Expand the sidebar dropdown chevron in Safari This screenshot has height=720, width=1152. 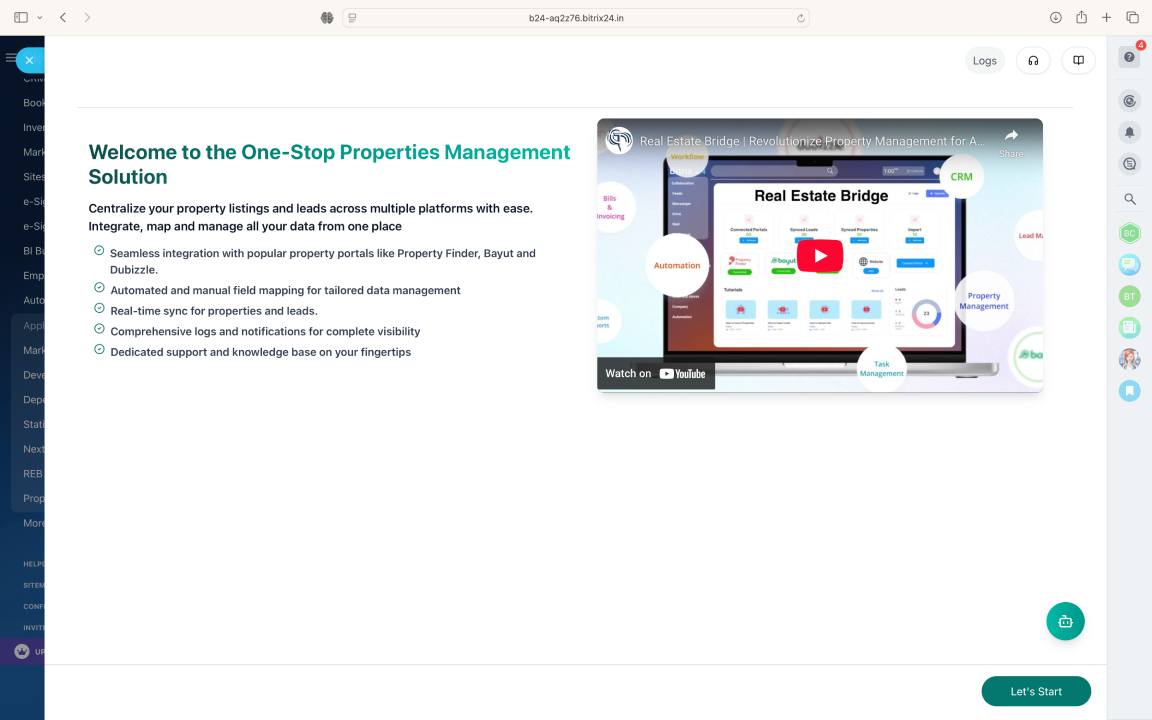pyautogui.click(x=40, y=18)
